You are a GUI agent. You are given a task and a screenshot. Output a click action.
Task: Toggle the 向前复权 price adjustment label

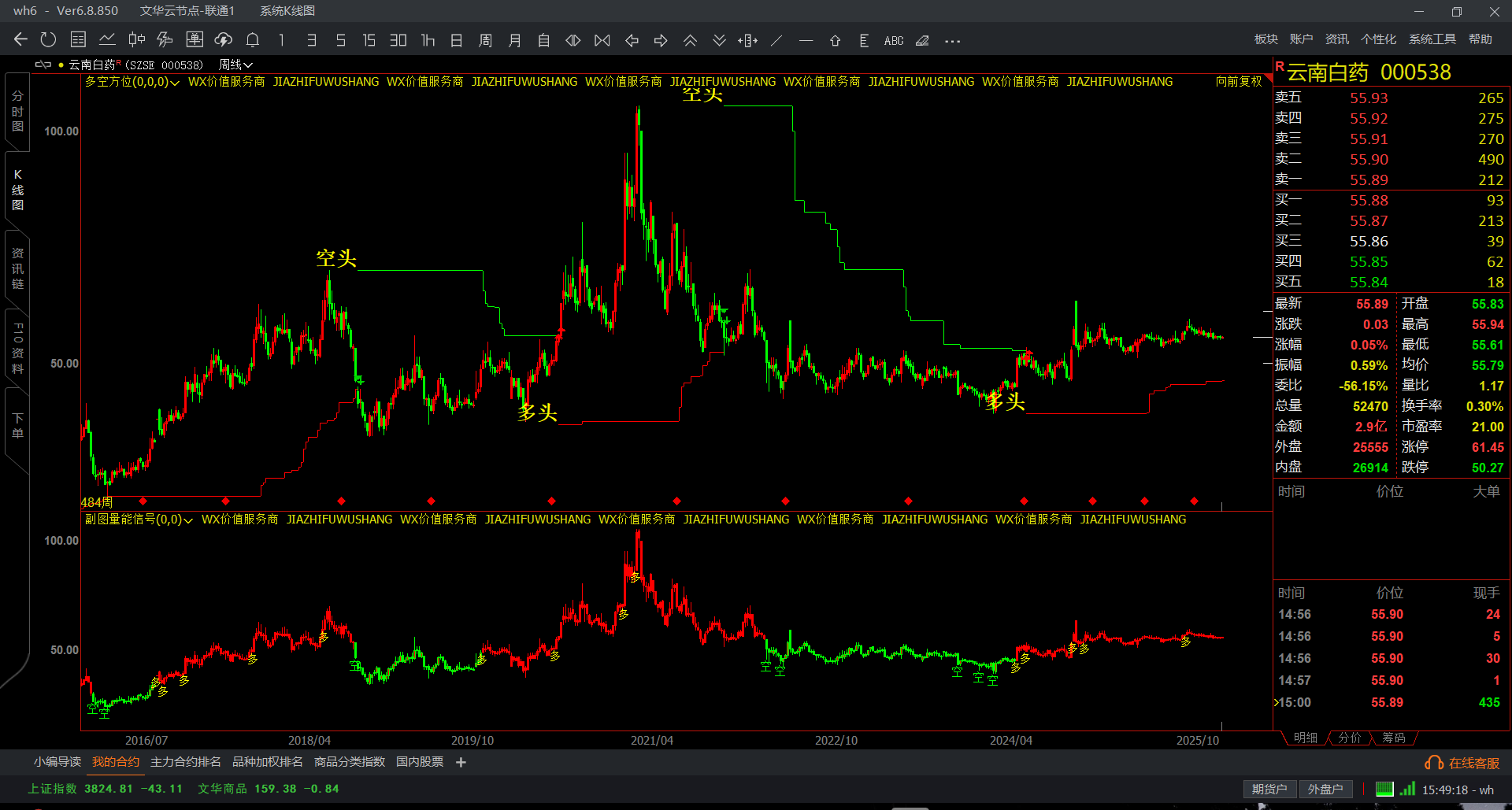point(1238,82)
